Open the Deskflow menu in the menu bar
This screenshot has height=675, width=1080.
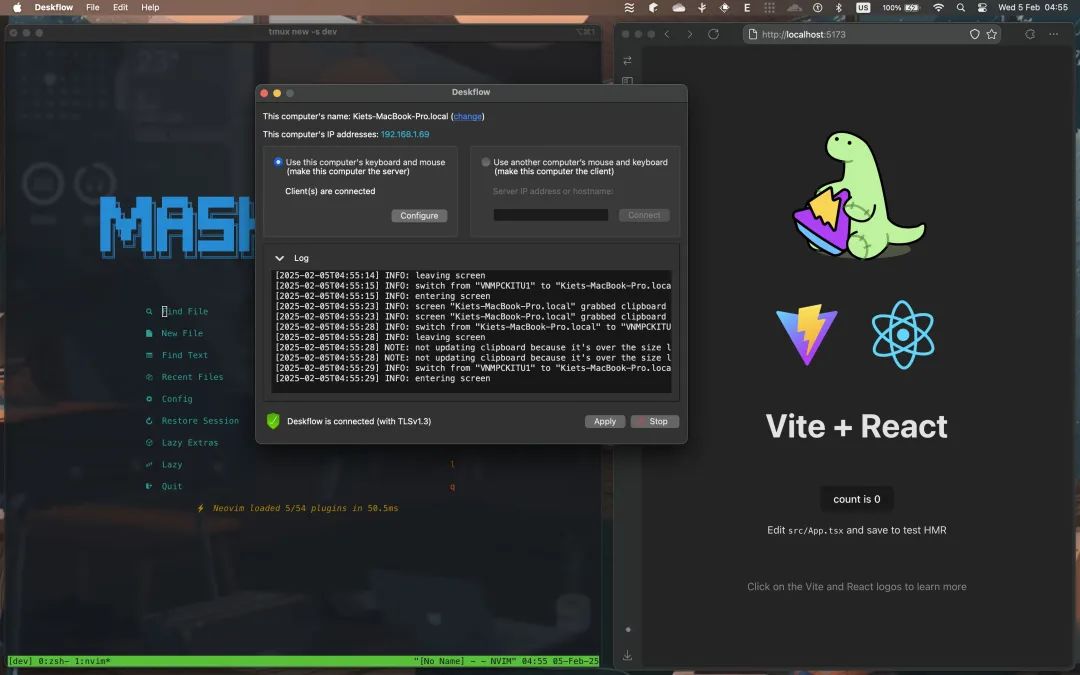53,7
